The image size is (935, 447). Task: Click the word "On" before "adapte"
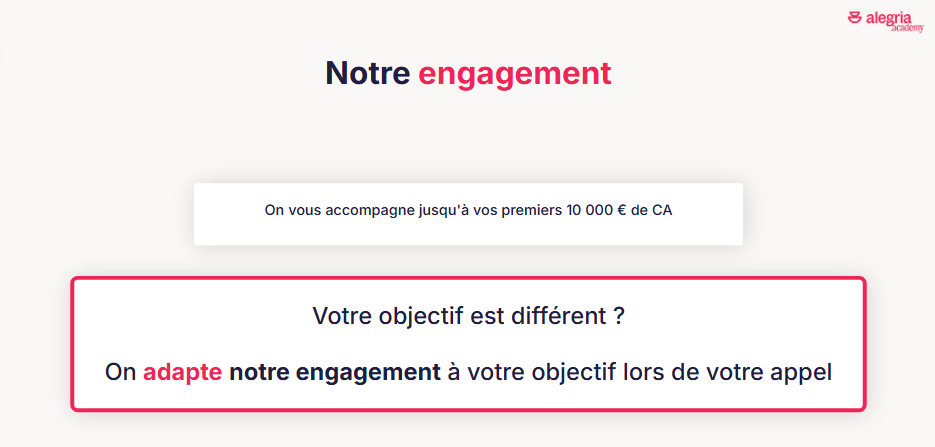pos(120,372)
